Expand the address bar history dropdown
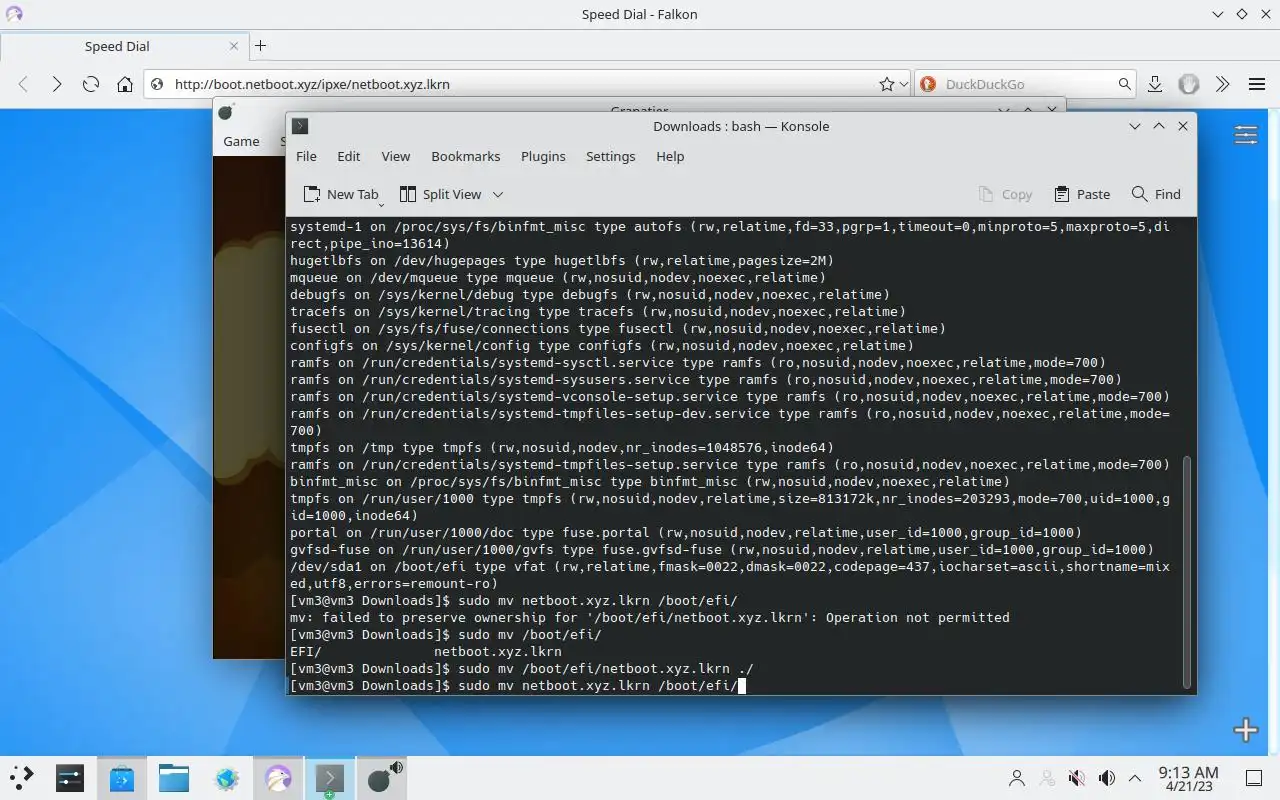This screenshot has width=1280, height=800. coord(903,84)
